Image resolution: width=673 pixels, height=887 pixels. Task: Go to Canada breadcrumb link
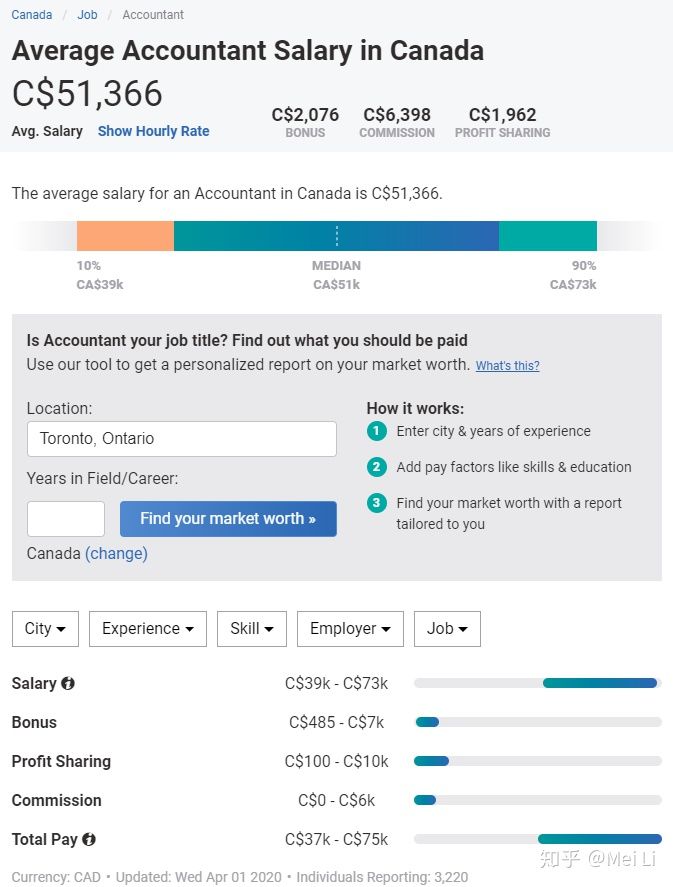click(x=32, y=15)
